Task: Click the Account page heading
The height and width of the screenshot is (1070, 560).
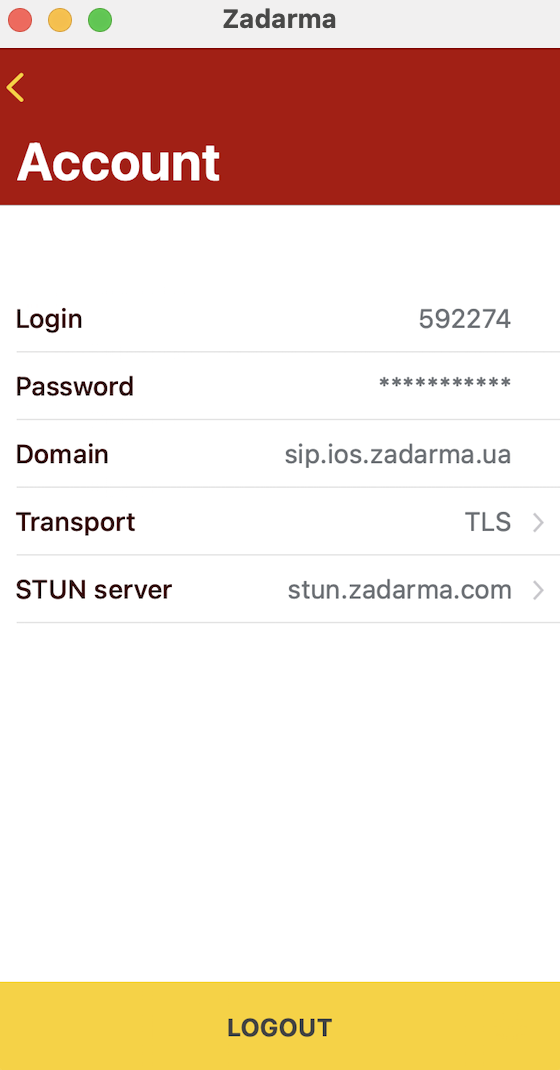Action: point(118,162)
